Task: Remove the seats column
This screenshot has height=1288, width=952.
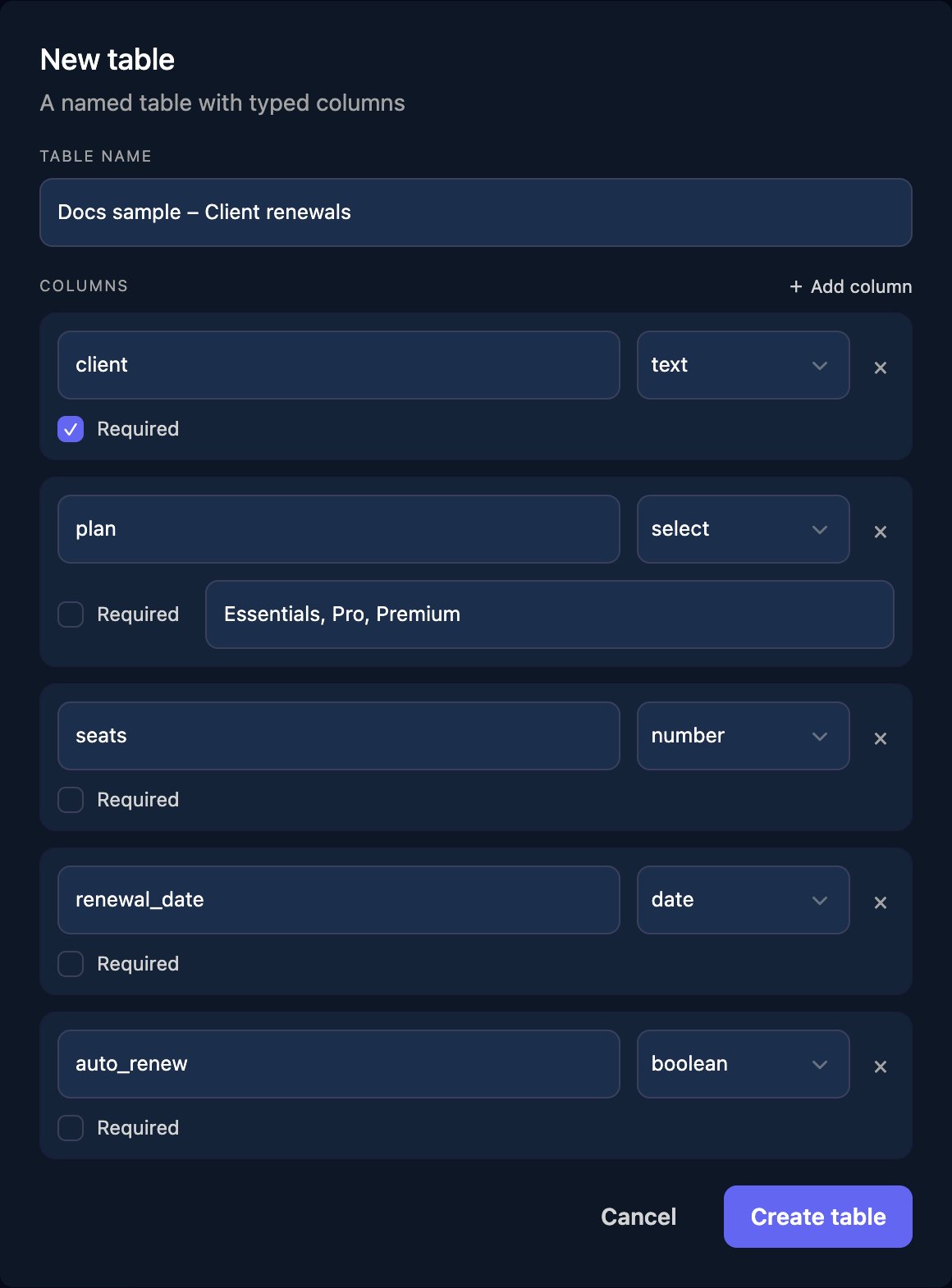Action: (x=881, y=738)
